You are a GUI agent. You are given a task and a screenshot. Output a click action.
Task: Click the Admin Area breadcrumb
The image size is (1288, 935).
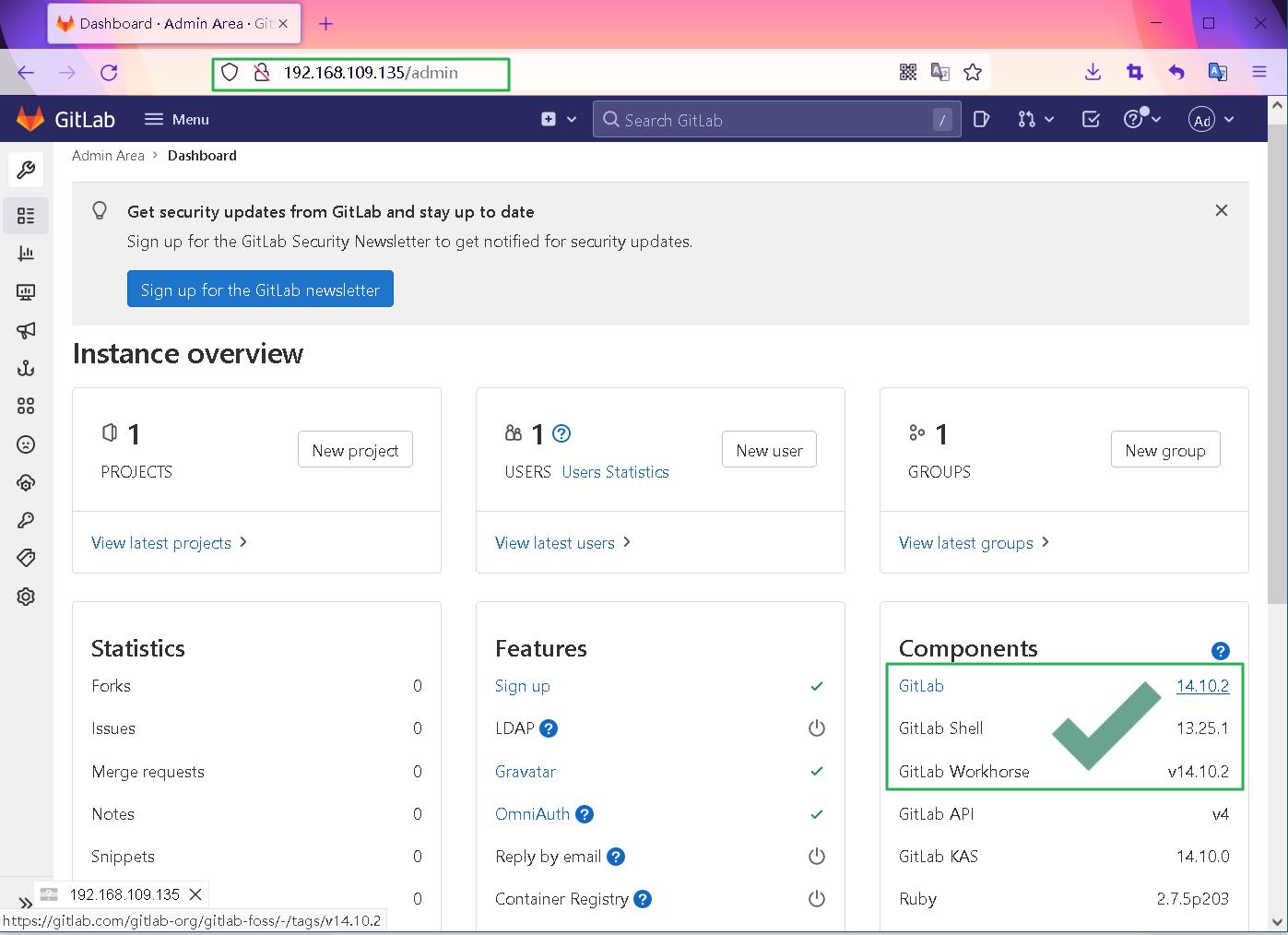coord(109,155)
